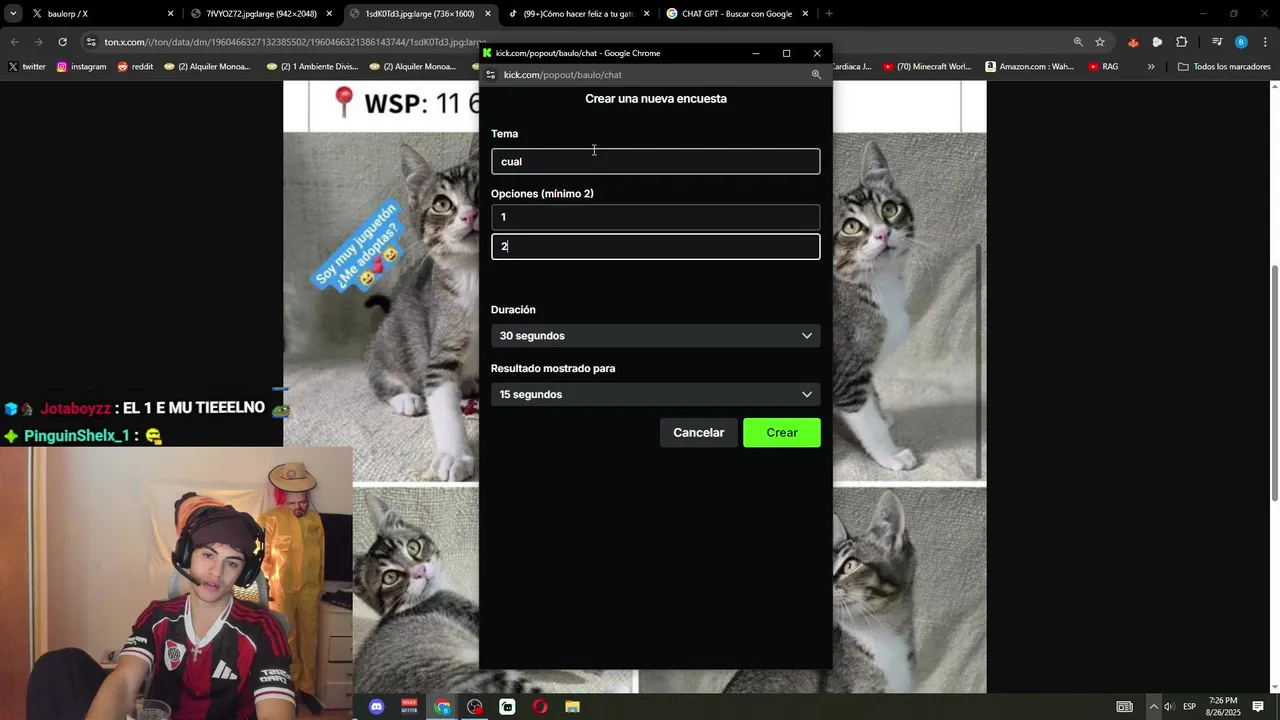Open a new tab with plus button
This screenshot has width=1280, height=720.
(x=829, y=14)
